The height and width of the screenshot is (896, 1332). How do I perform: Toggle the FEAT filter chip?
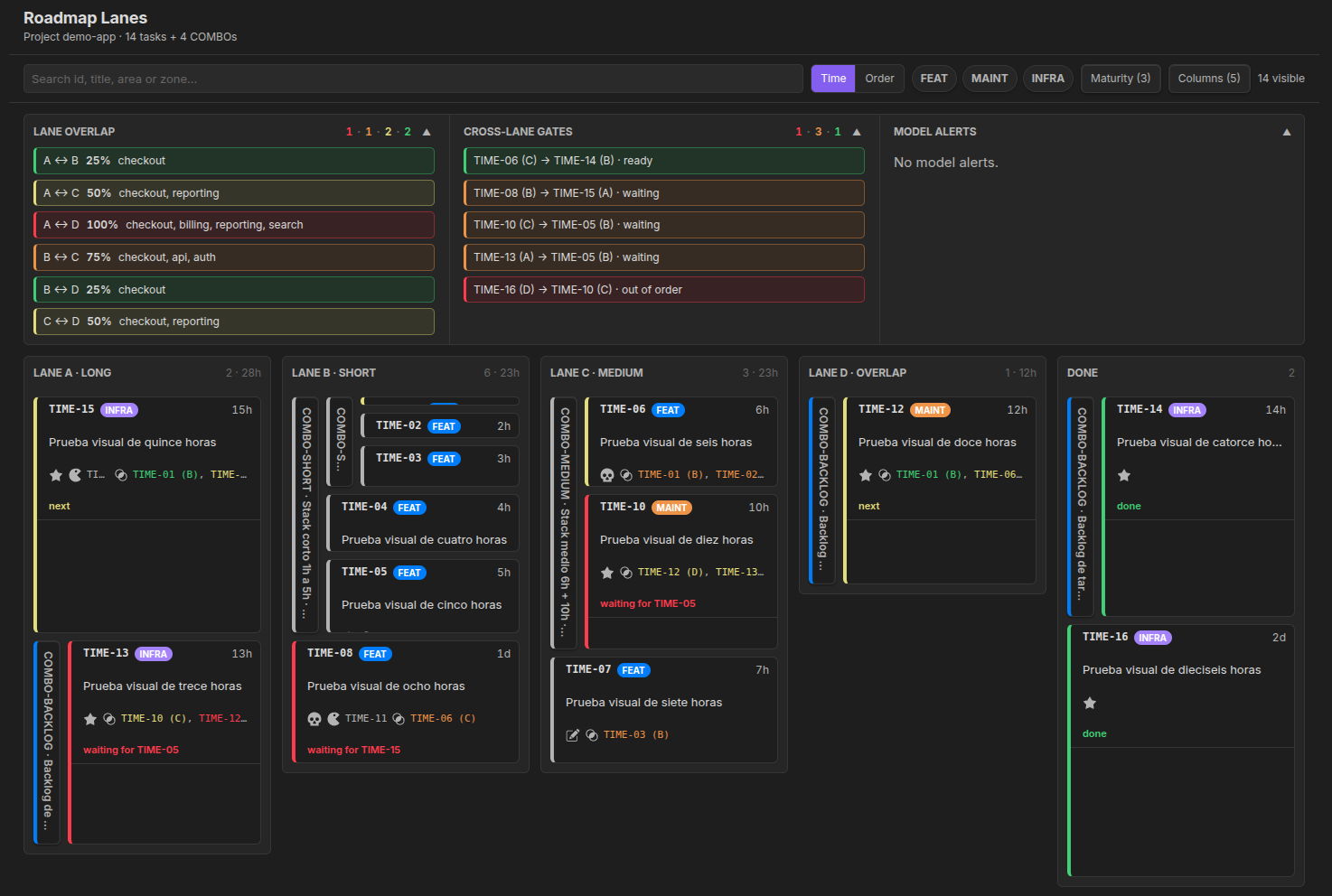[933, 79]
